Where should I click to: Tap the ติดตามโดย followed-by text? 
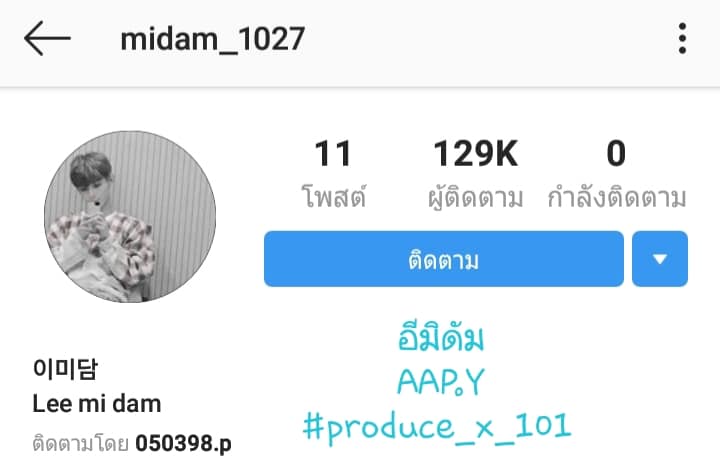(80, 443)
